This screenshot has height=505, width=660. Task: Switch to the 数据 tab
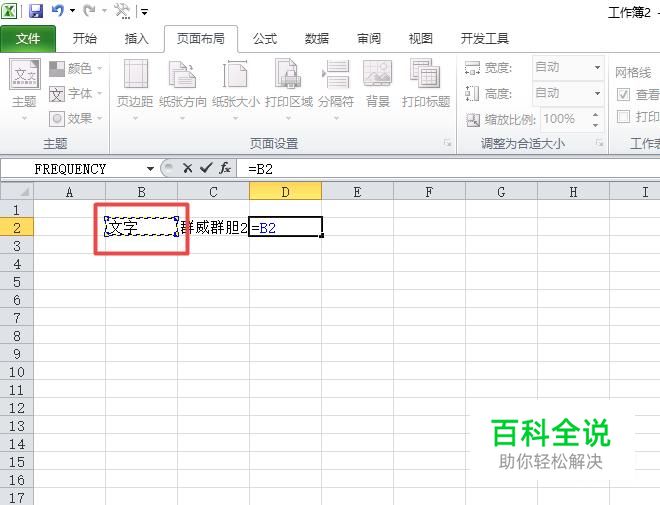coord(317,39)
